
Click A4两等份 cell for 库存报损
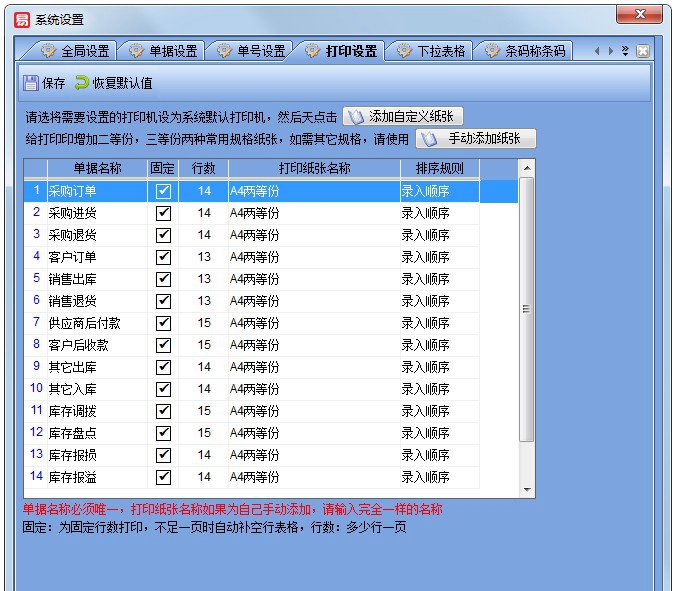tap(314, 455)
